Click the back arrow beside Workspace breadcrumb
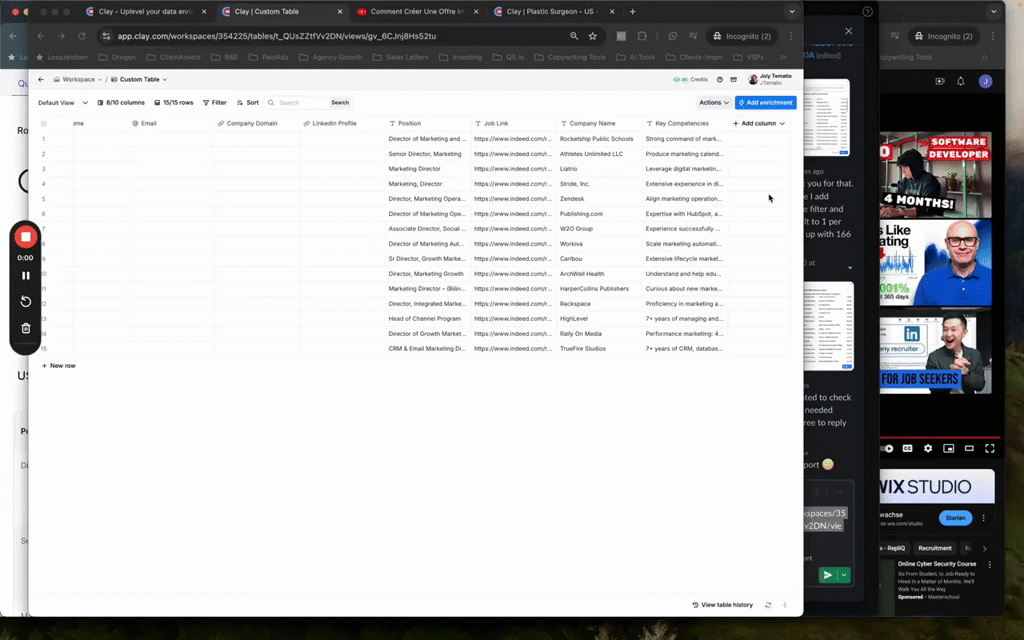This screenshot has width=1024, height=640. (x=41, y=79)
